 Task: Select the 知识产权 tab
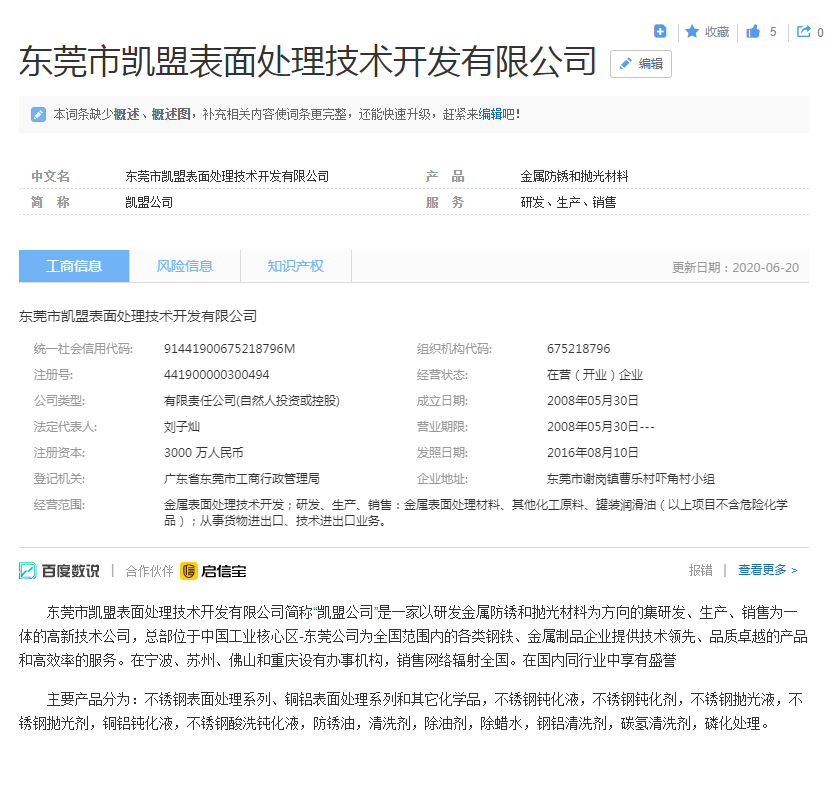[x=295, y=266]
